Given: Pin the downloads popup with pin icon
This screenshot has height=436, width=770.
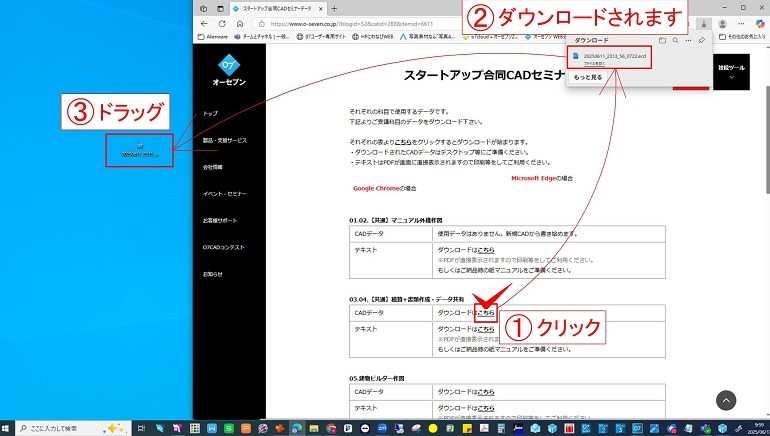Looking at the screenshot, I should 702,39.
